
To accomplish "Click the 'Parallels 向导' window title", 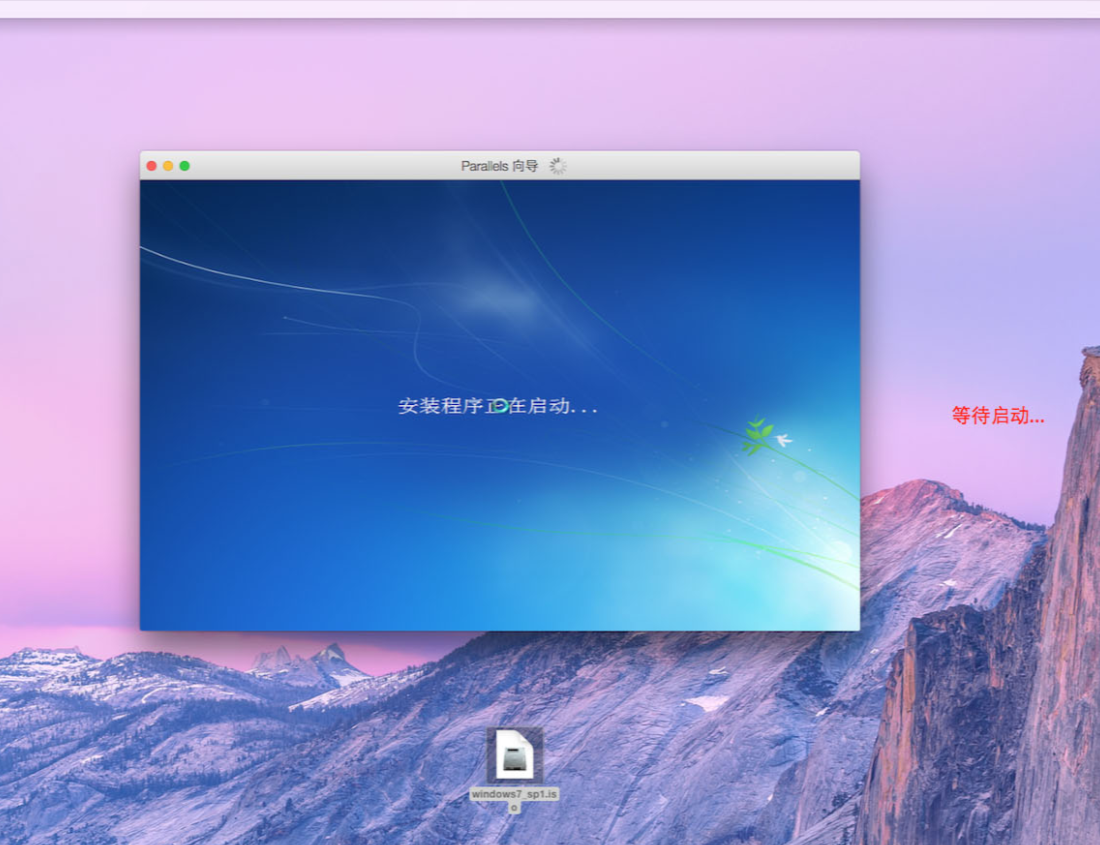I will click(499, 166).
